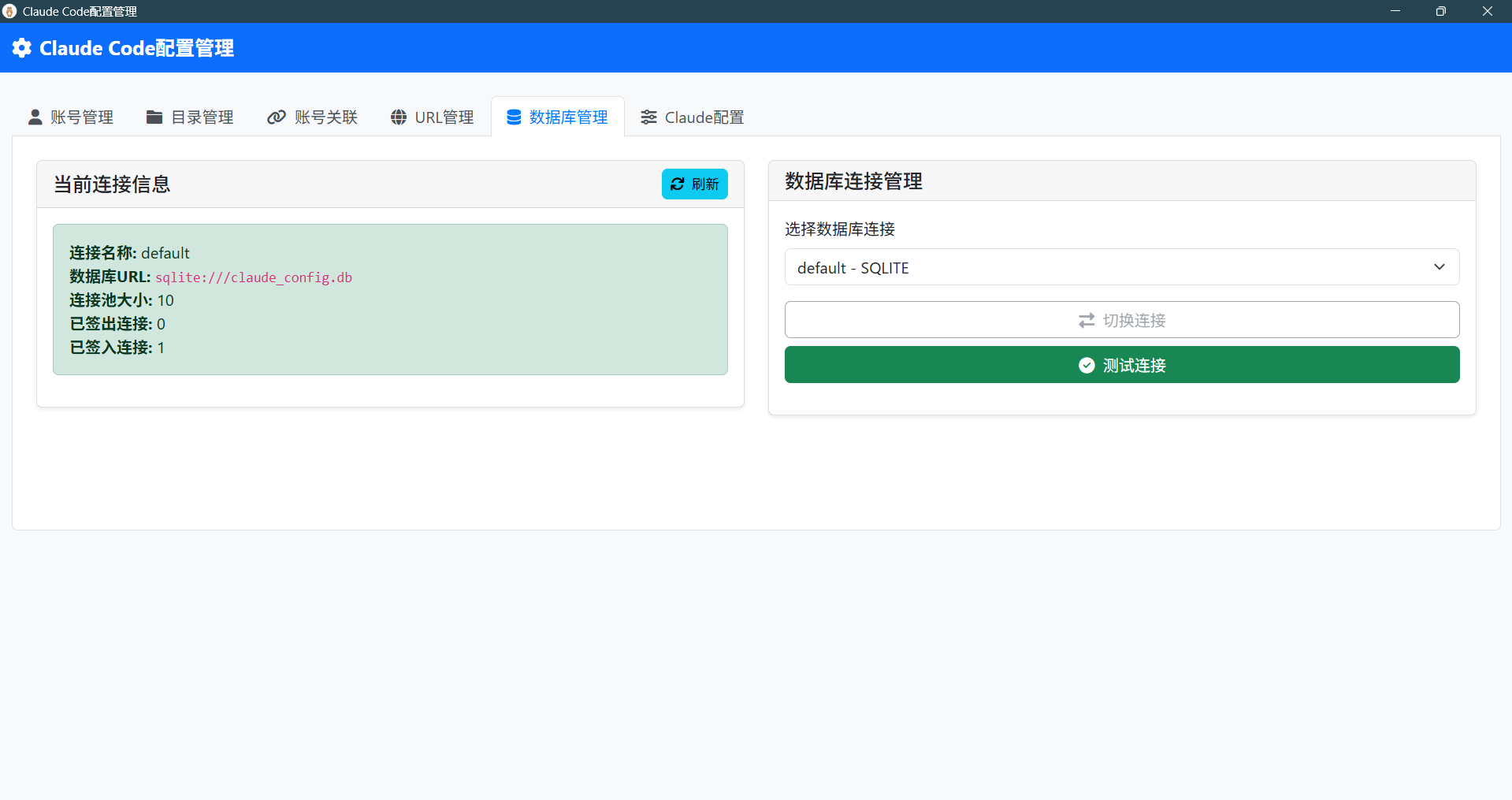Viewport: 1512px width, 800px height.
Task: Restore down the application window
Action: click(1441, 11)
